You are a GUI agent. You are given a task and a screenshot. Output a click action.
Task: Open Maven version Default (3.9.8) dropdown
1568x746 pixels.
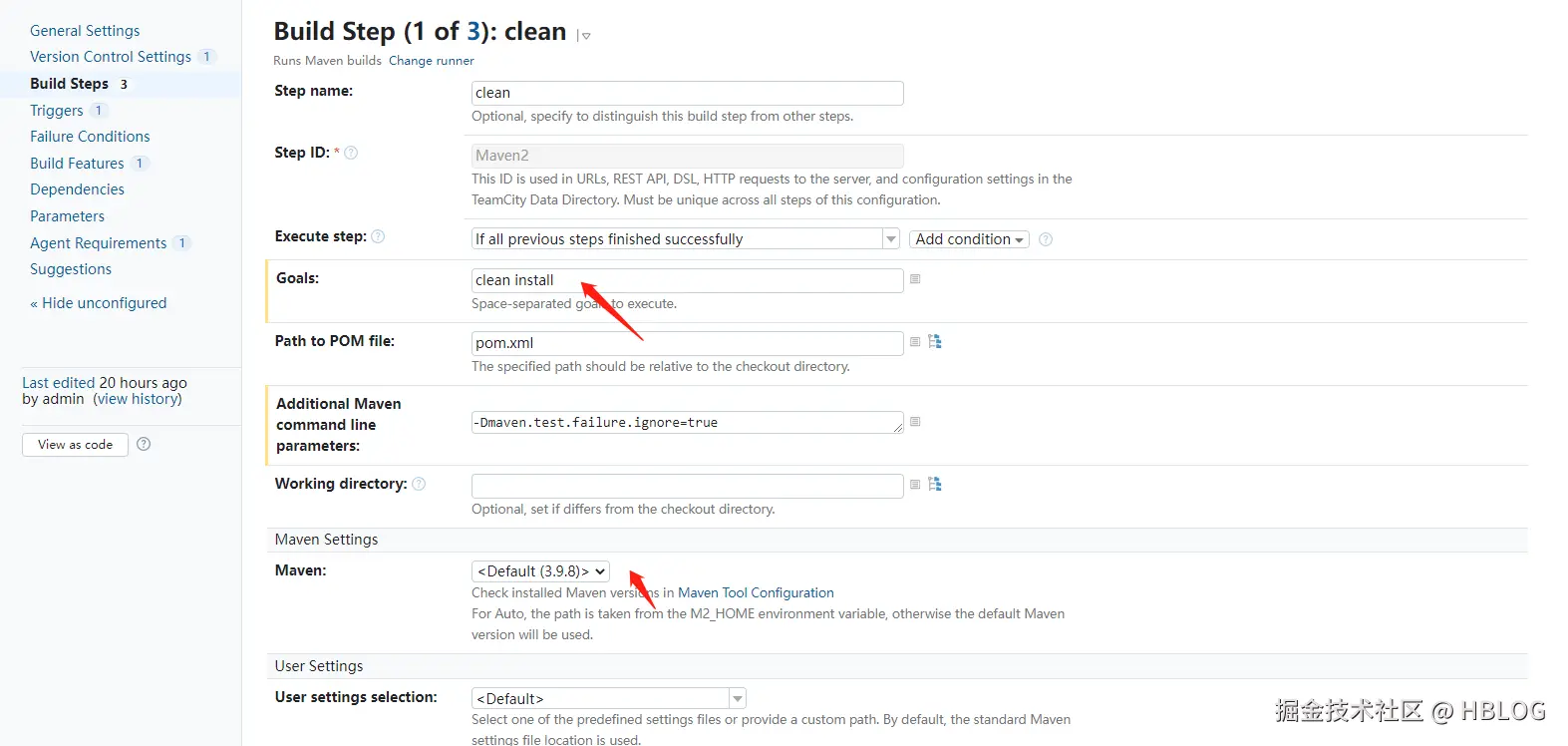point(540,571)
